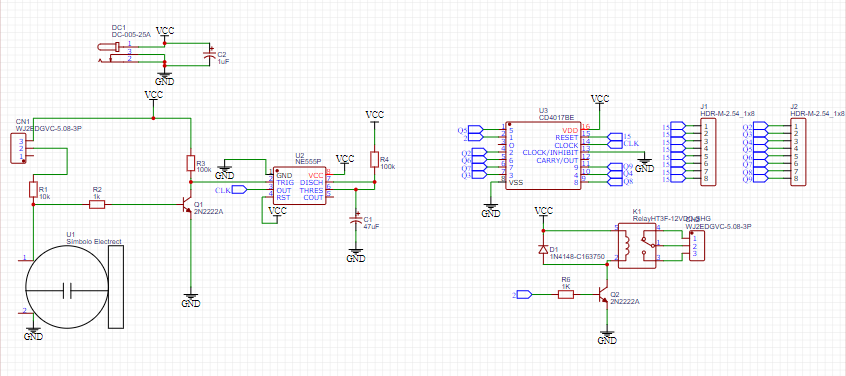This screenshot has width=846, height=376.
Task: Click the THRES pin label on U2
Action: pos(311,190)
